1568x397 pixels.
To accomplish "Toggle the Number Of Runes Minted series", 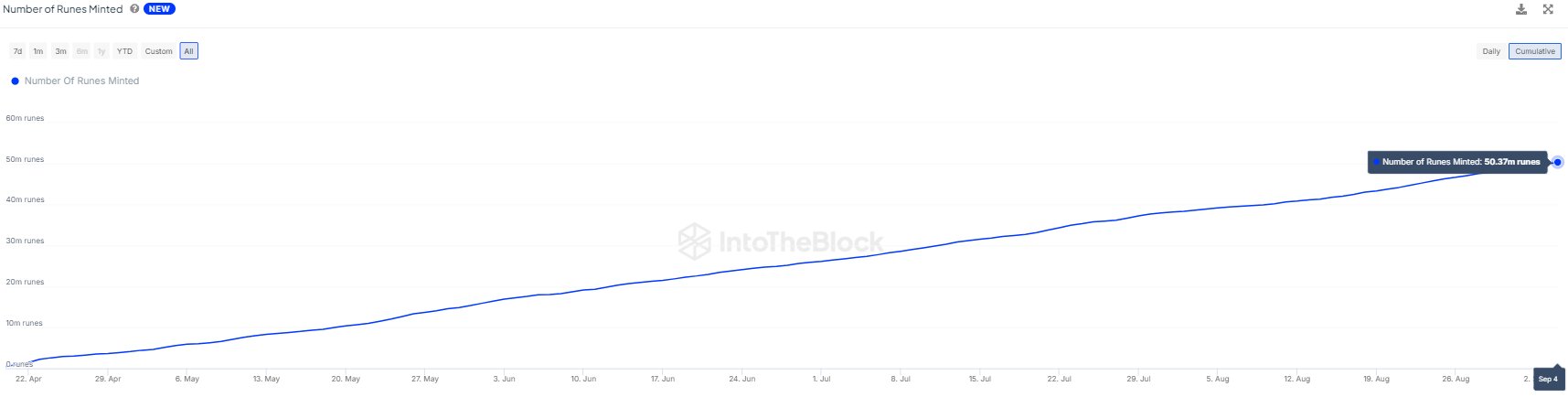I will pos(81,81).
